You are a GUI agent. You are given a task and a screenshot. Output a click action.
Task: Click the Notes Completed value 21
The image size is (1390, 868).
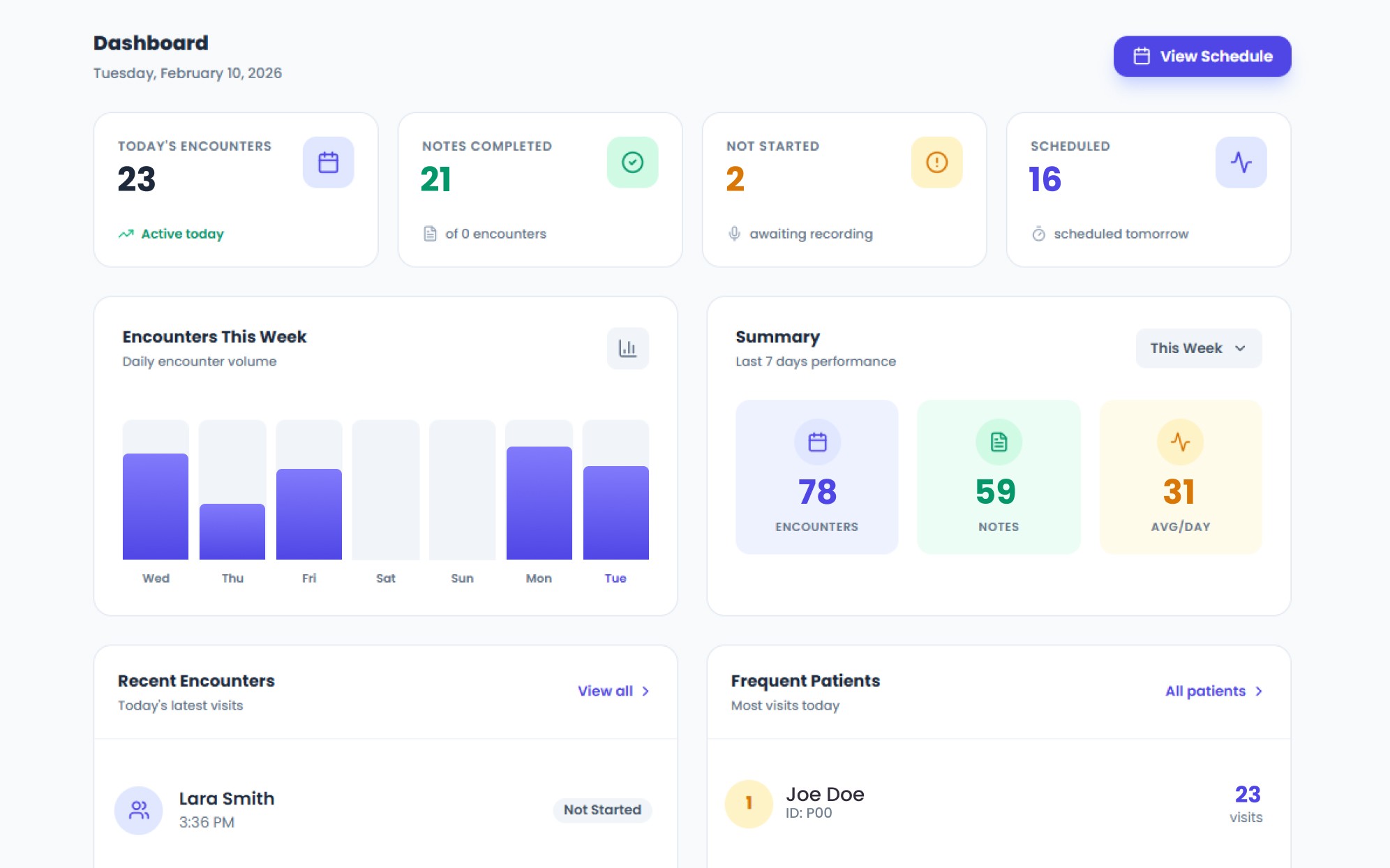pyautogui.click(x=436, y=179)
